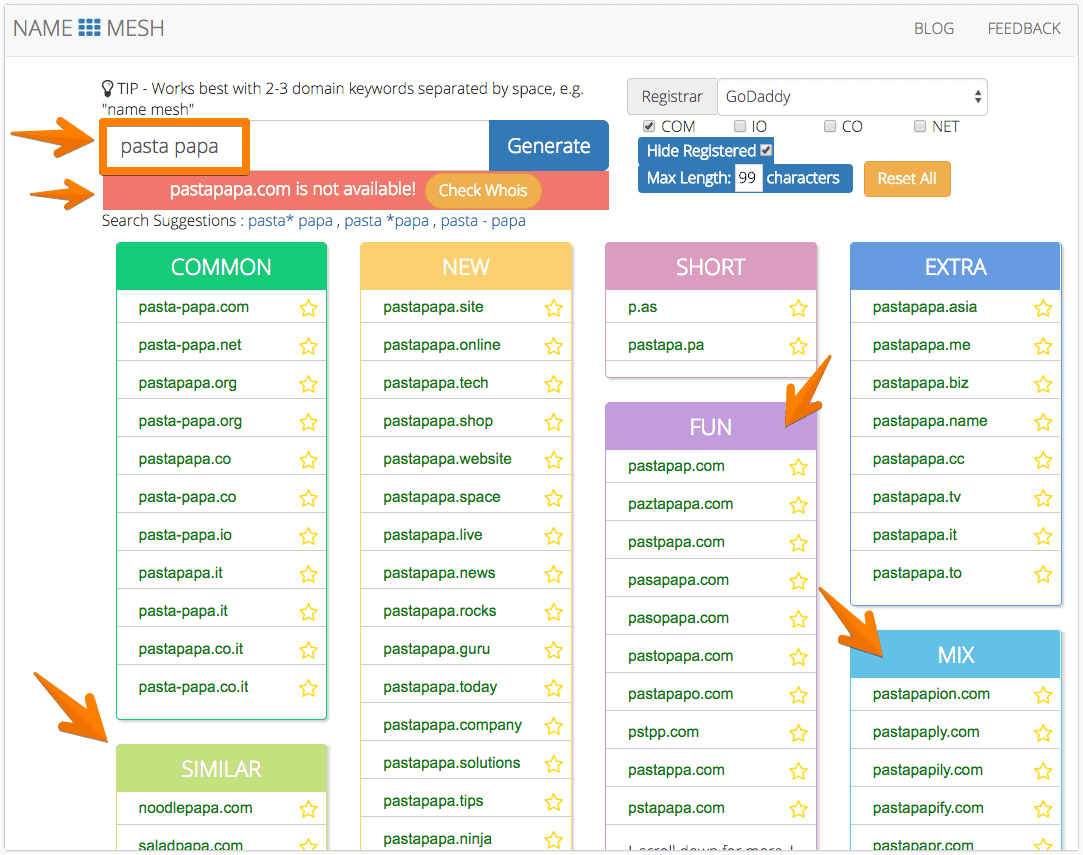Mark p.as as favorite via star

coord(798,308)
